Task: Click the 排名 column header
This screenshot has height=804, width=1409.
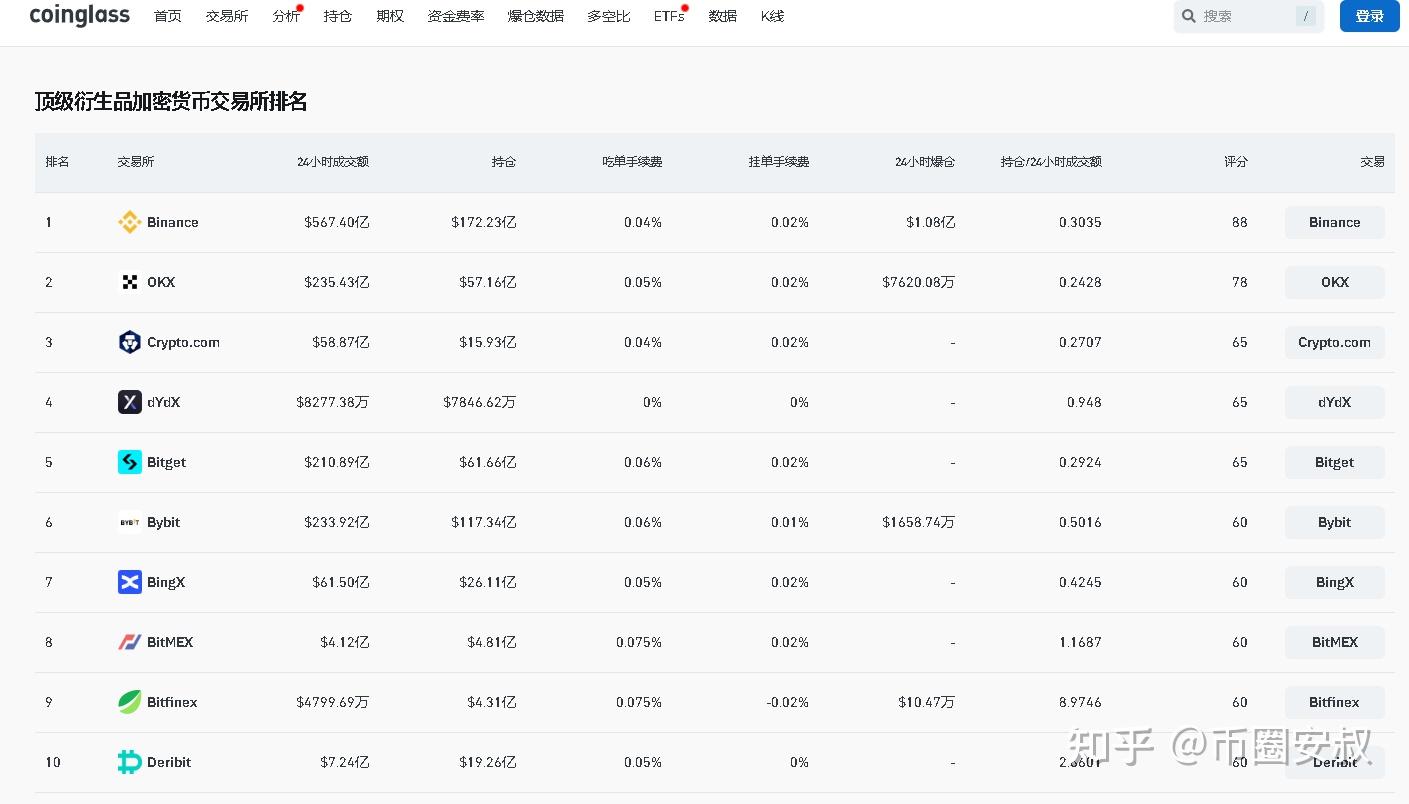Action: pos(58,162)
